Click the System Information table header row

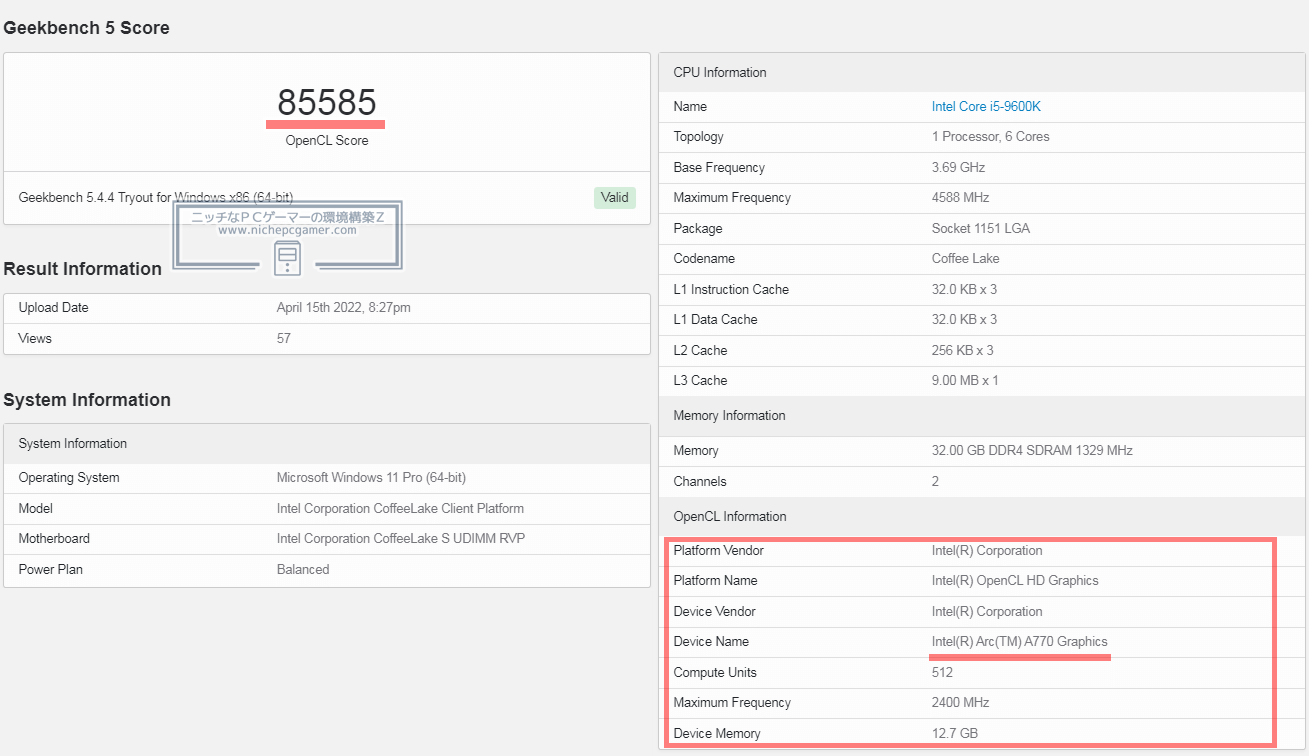pyautogui.click(x=327, y=443)
